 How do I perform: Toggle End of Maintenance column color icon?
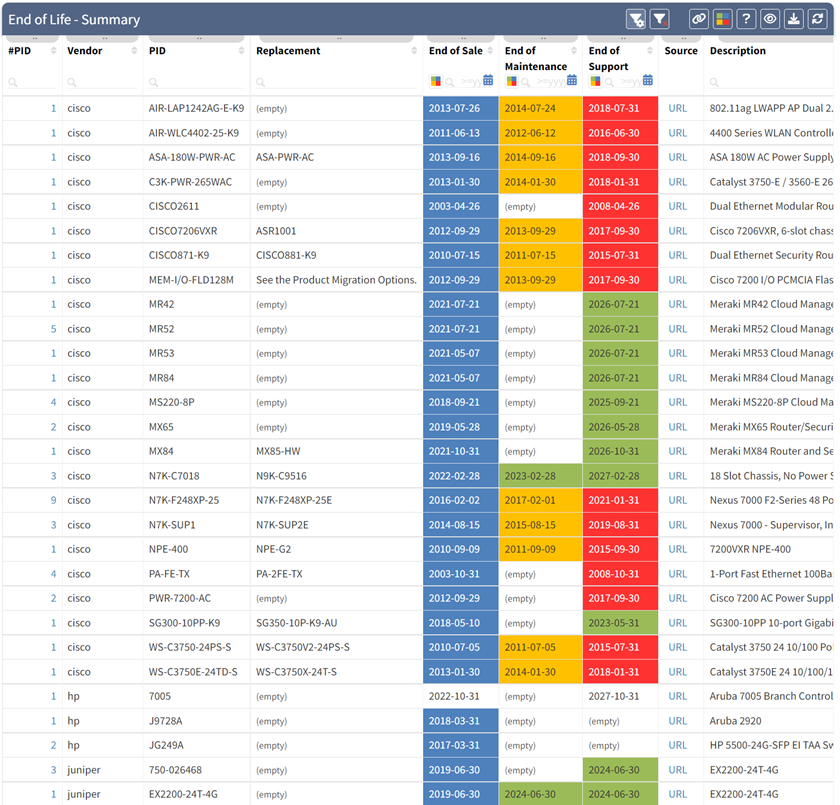(x=512, y=81)
